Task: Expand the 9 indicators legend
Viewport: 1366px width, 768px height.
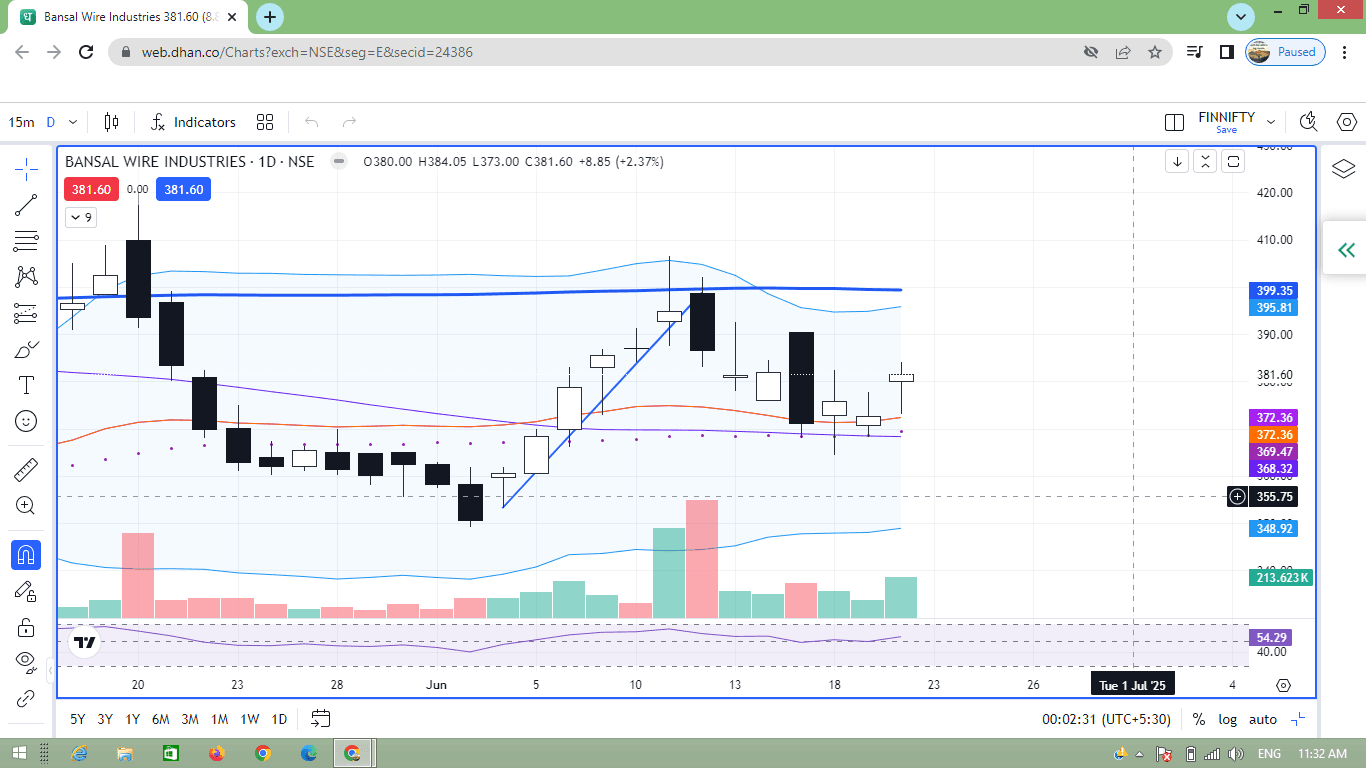Action: click(80, 217)
